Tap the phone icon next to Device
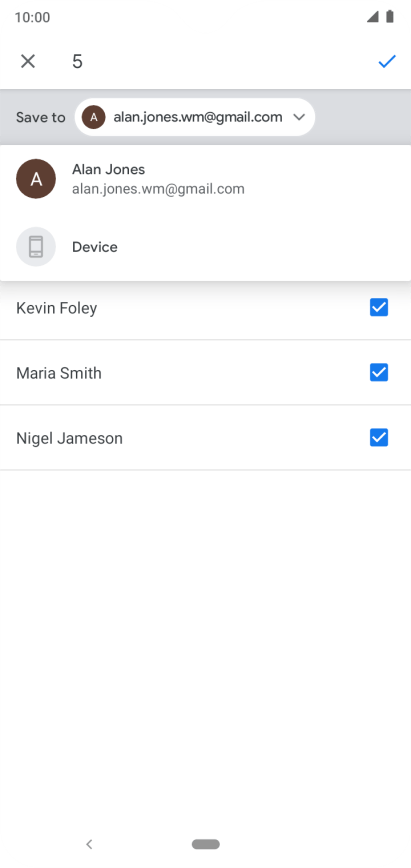The image size is (411, 868). tap(36, 247)
